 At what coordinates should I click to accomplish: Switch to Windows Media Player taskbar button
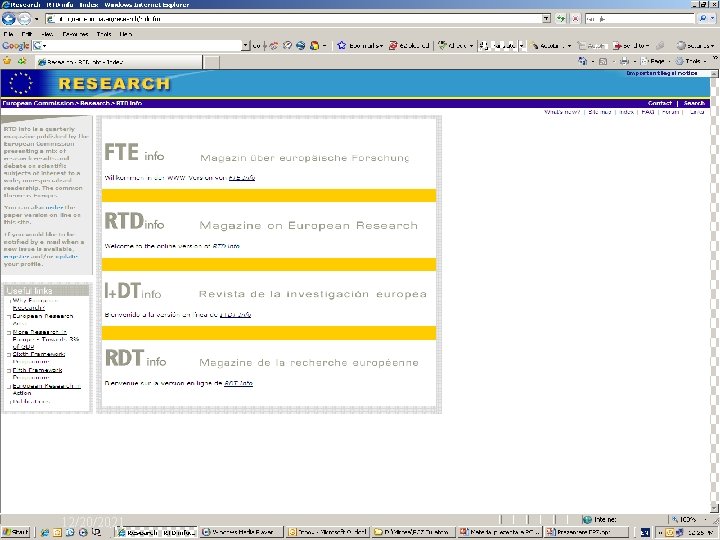coord(241,532)
